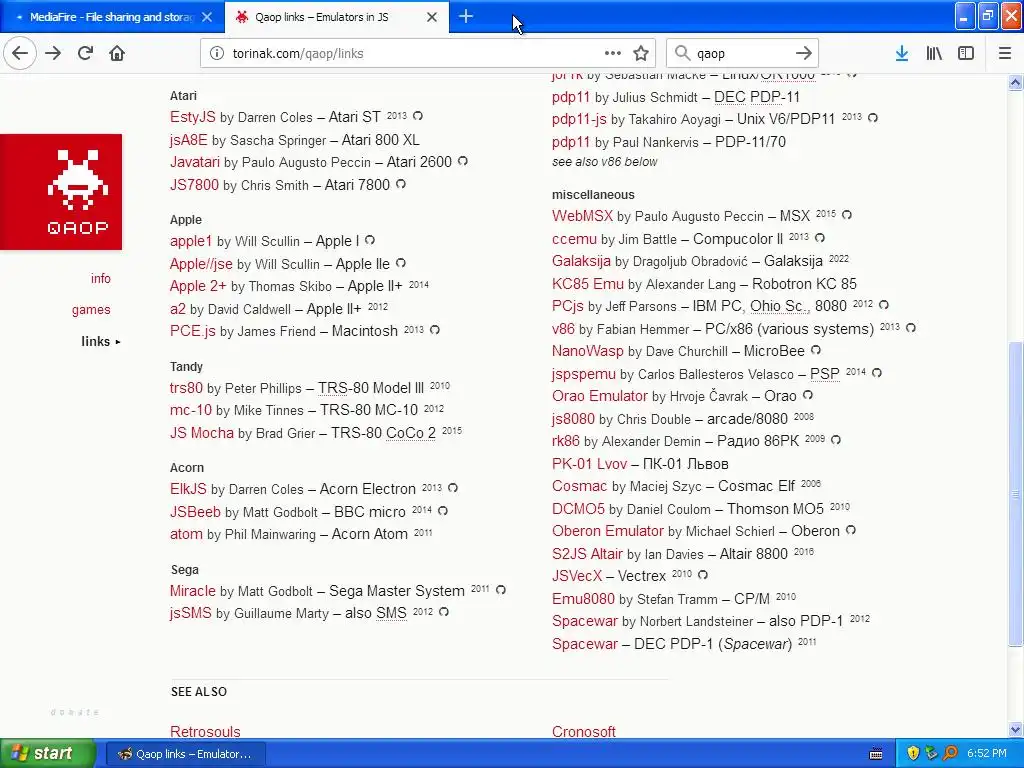This screenshot has height=768, width=1024.
Task: Select the Qaop links tab
Action: point(336,17)
